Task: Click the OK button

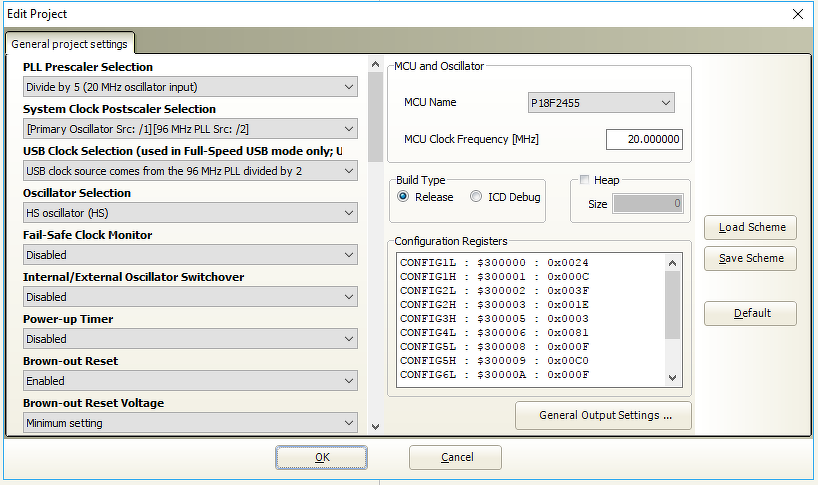Action: coord(321,457)
